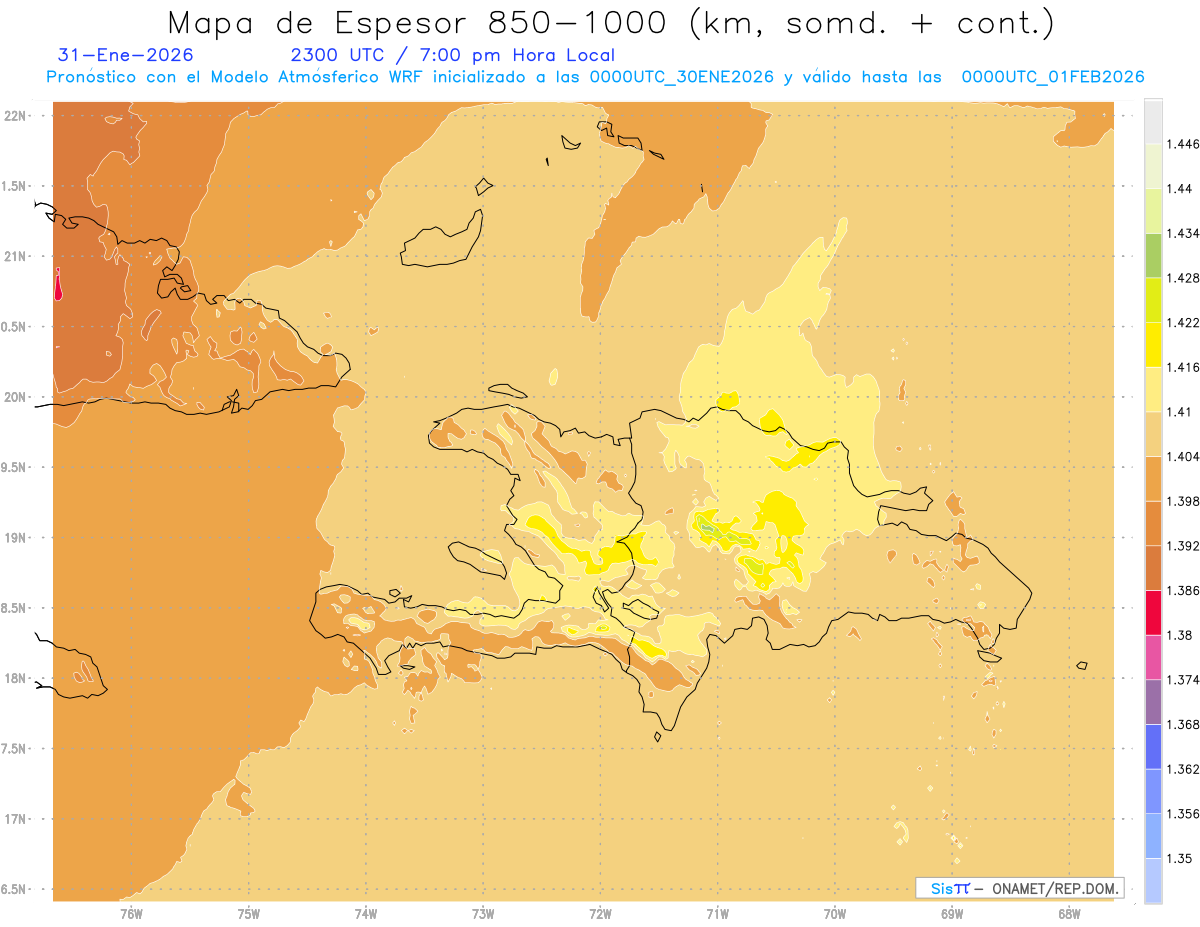Click the '2300 UTC / 7:00 pm Hora Local' time text
Image resolution: width=1200 pixels, height=927 pixels.
point(452,56)
